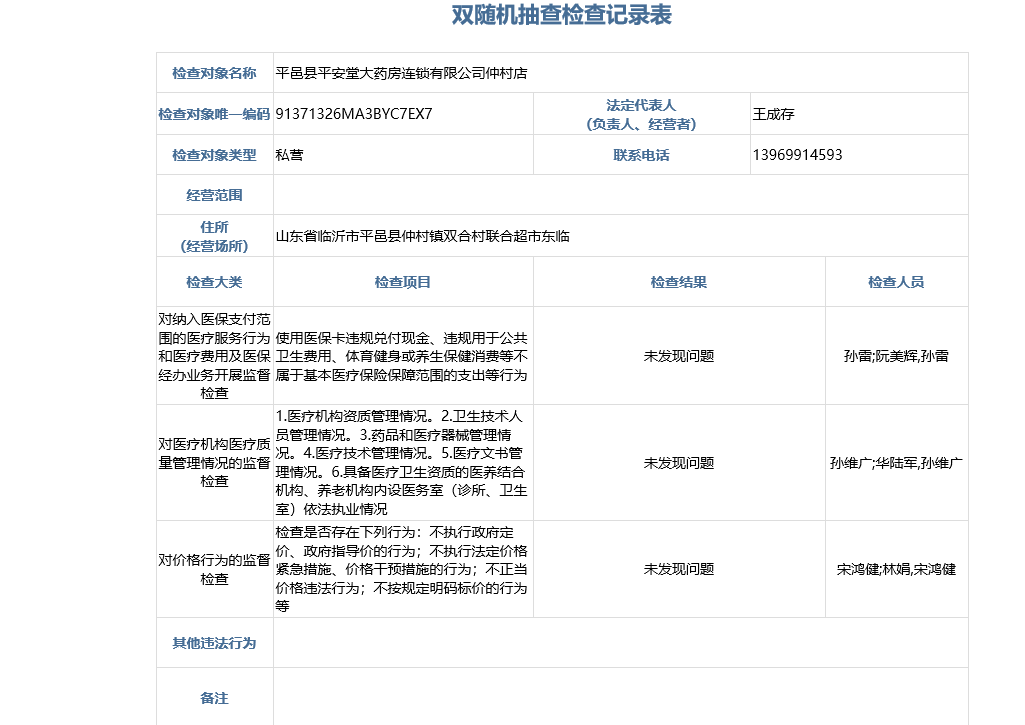The image size is (1025, 725).
Task: Click the 其他违法行为 label
Action: (x=214, y=643)
